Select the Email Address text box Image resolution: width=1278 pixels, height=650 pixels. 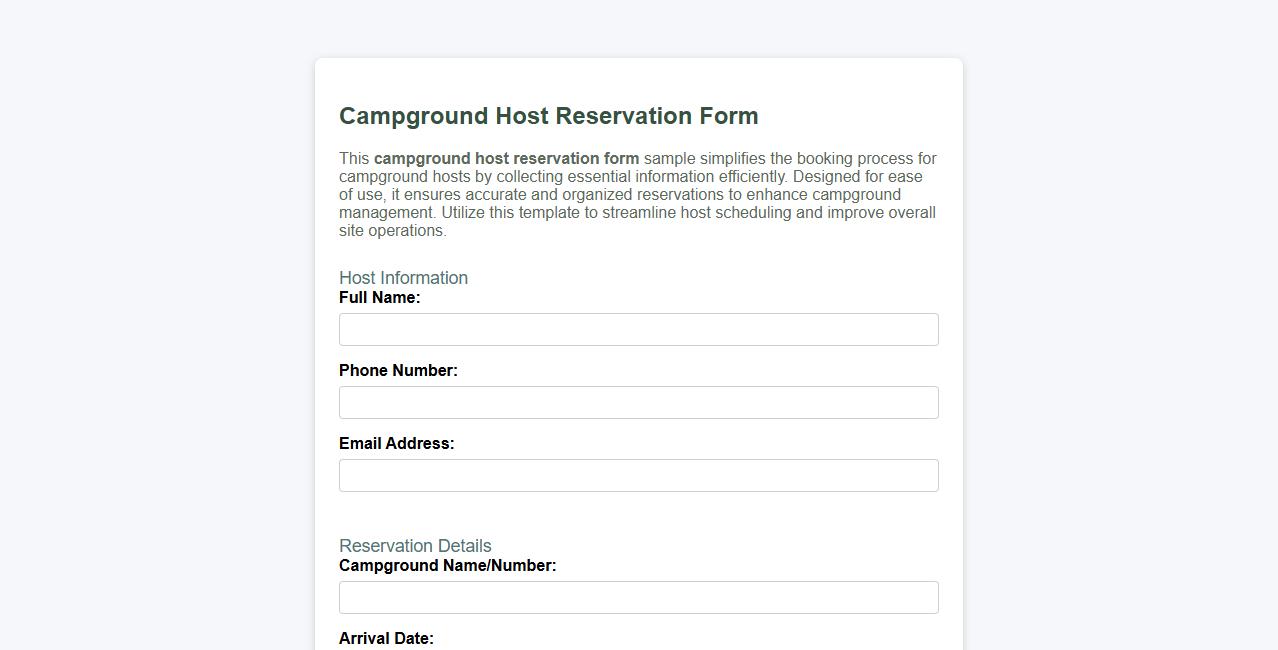[638, 475]
